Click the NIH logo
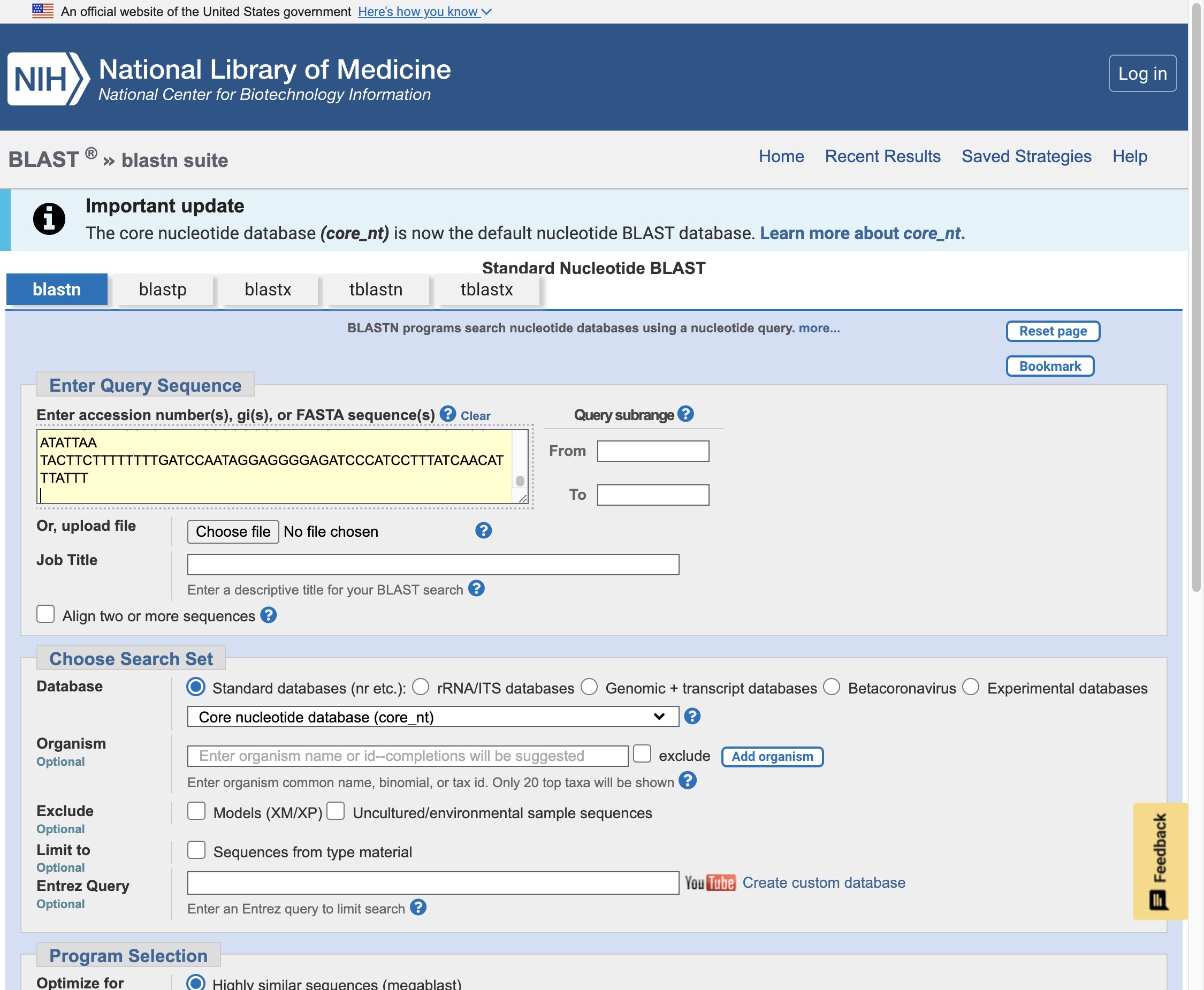This screenshot has width=1204, height=990. coord(49,79)
